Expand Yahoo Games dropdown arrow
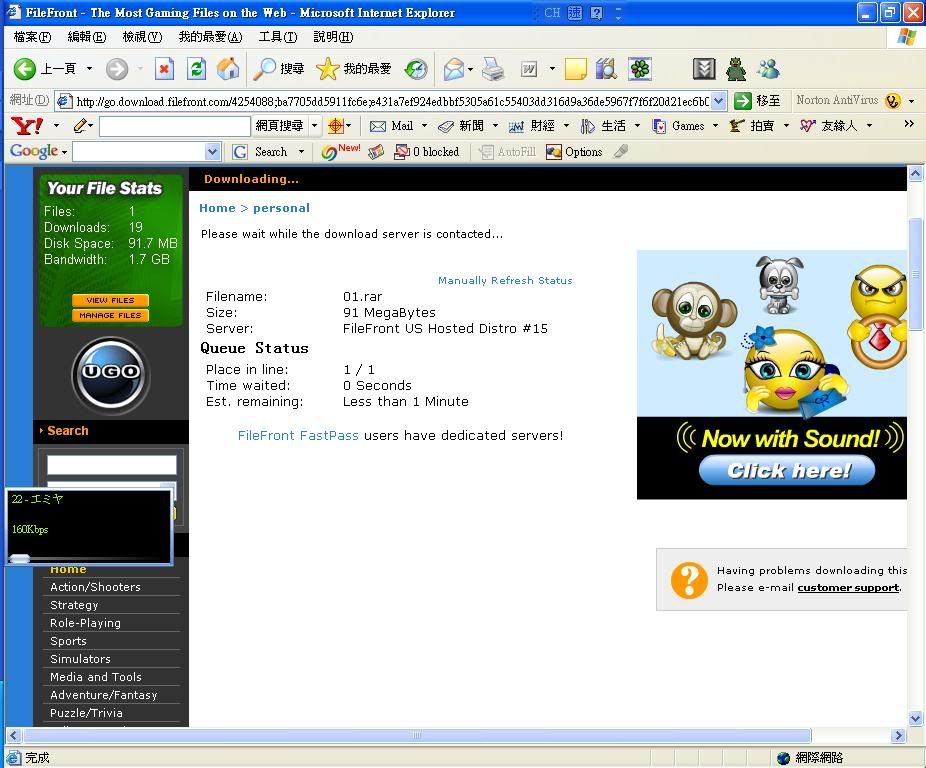 point(715,125)
